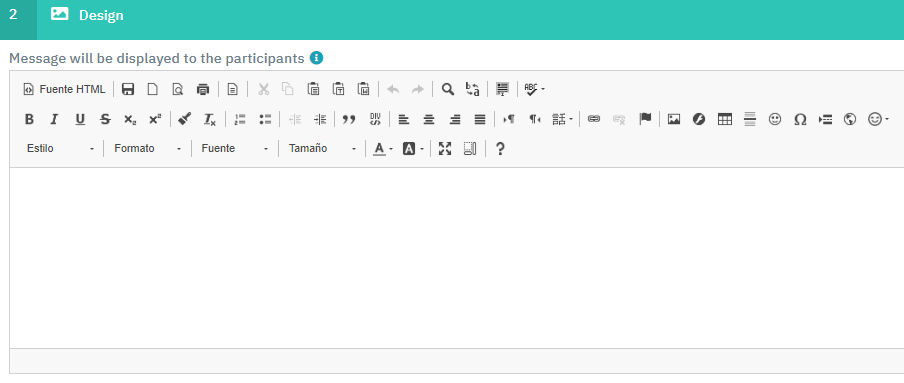Open the templates dialog
Screen dimensions: 904x383
[x=232, y=89]
